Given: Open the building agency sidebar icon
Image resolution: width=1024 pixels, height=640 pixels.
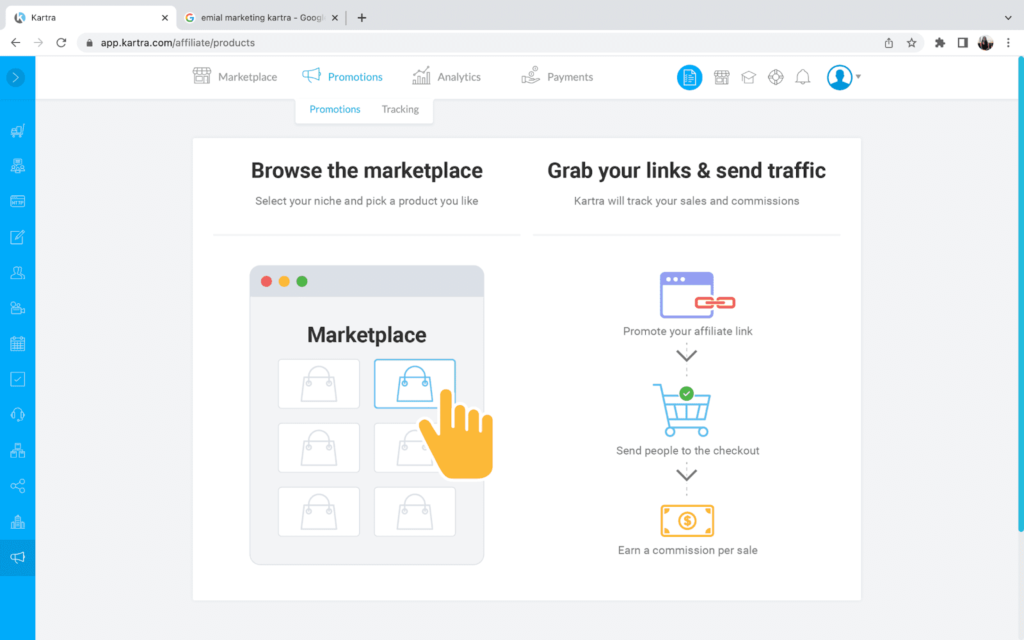Looking at the screenshot, I should coord(18,521).
